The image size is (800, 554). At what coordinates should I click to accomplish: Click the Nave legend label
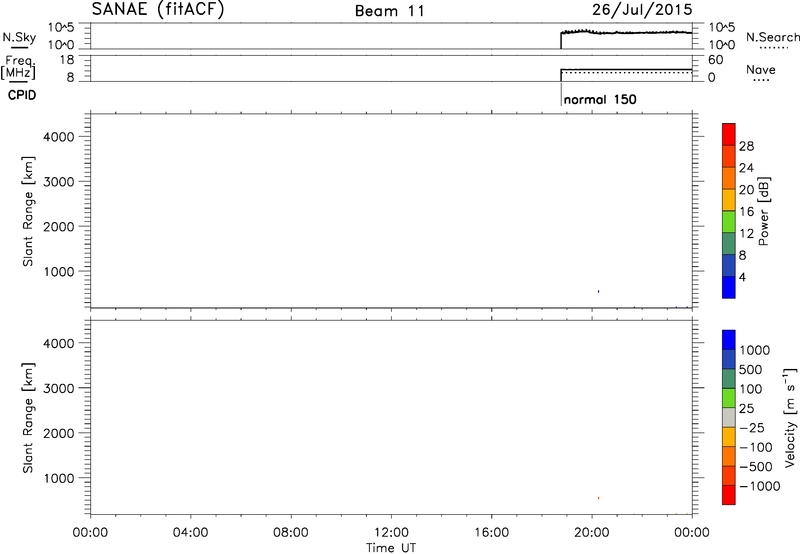pos(760,70)
